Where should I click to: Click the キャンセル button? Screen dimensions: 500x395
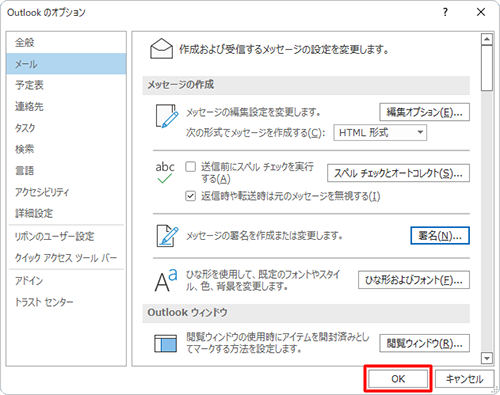click(464, 379)
